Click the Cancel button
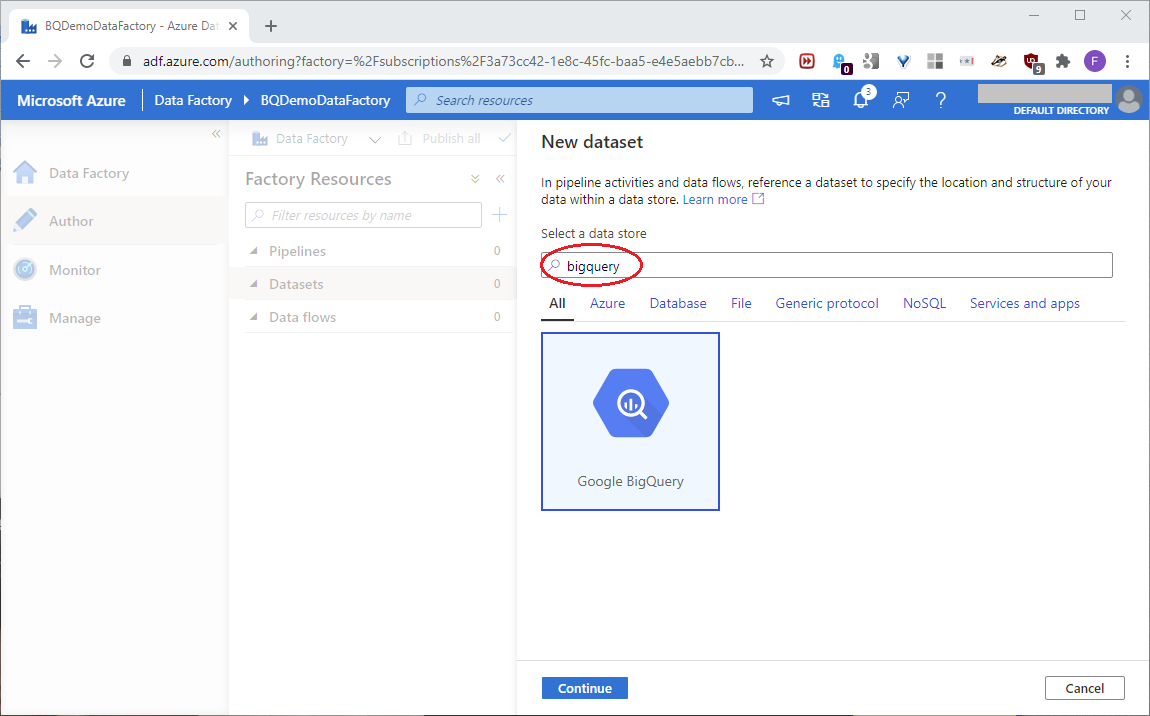Screen dimensions: 1150x716 (1084, 688)
